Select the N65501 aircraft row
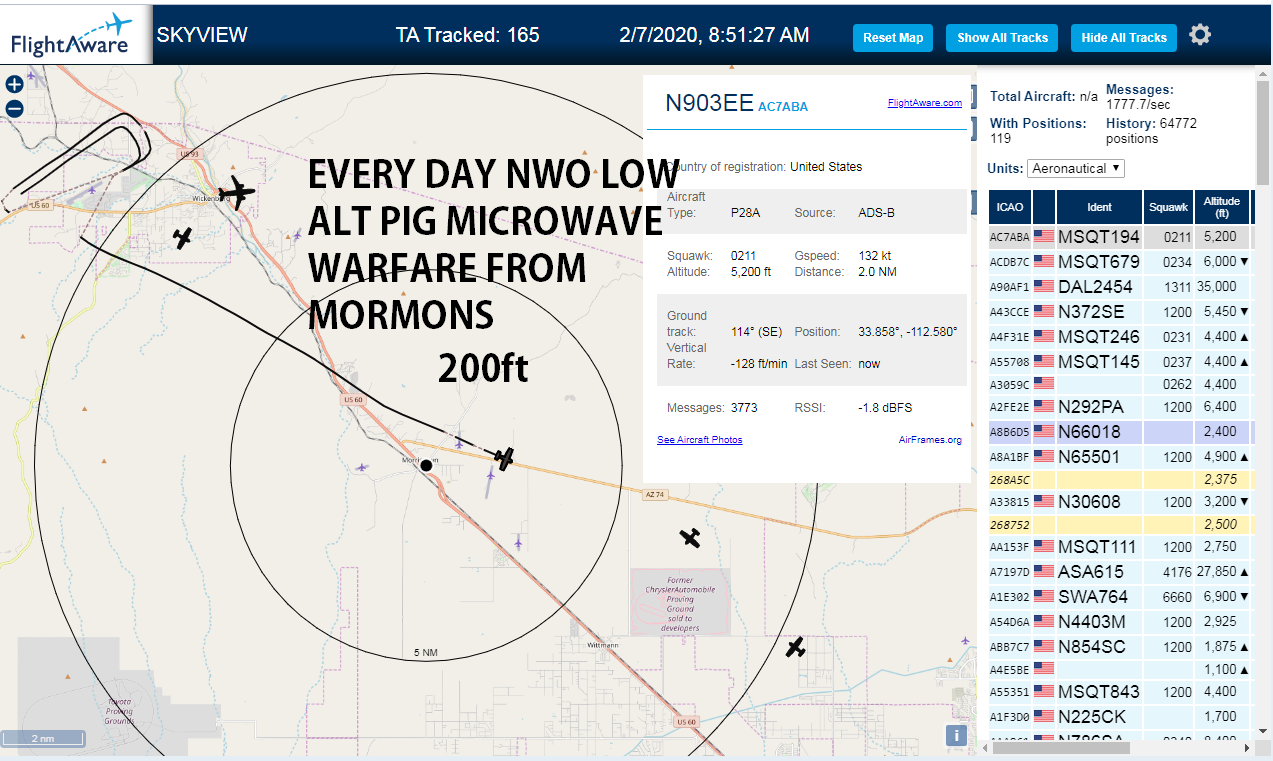The height and width of the screenshot is (761, 1273). [x=1119, y=456]
